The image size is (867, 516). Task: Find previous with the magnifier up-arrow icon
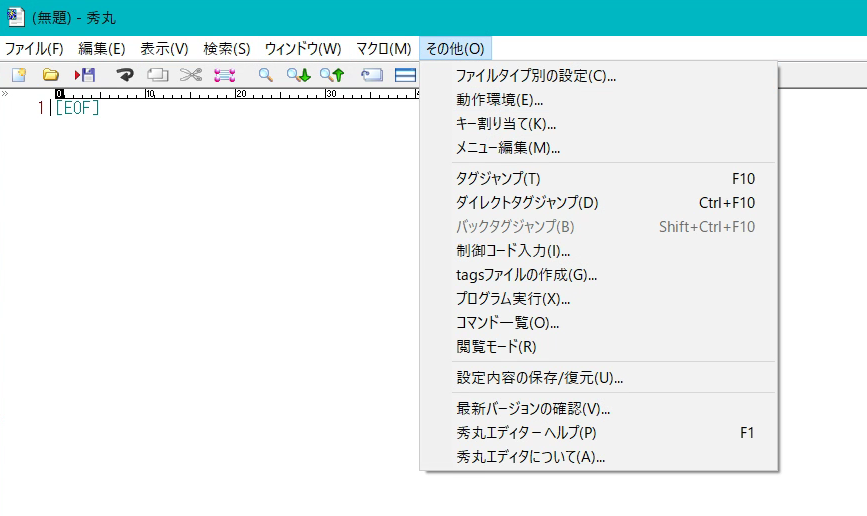(x=332, y=75)
